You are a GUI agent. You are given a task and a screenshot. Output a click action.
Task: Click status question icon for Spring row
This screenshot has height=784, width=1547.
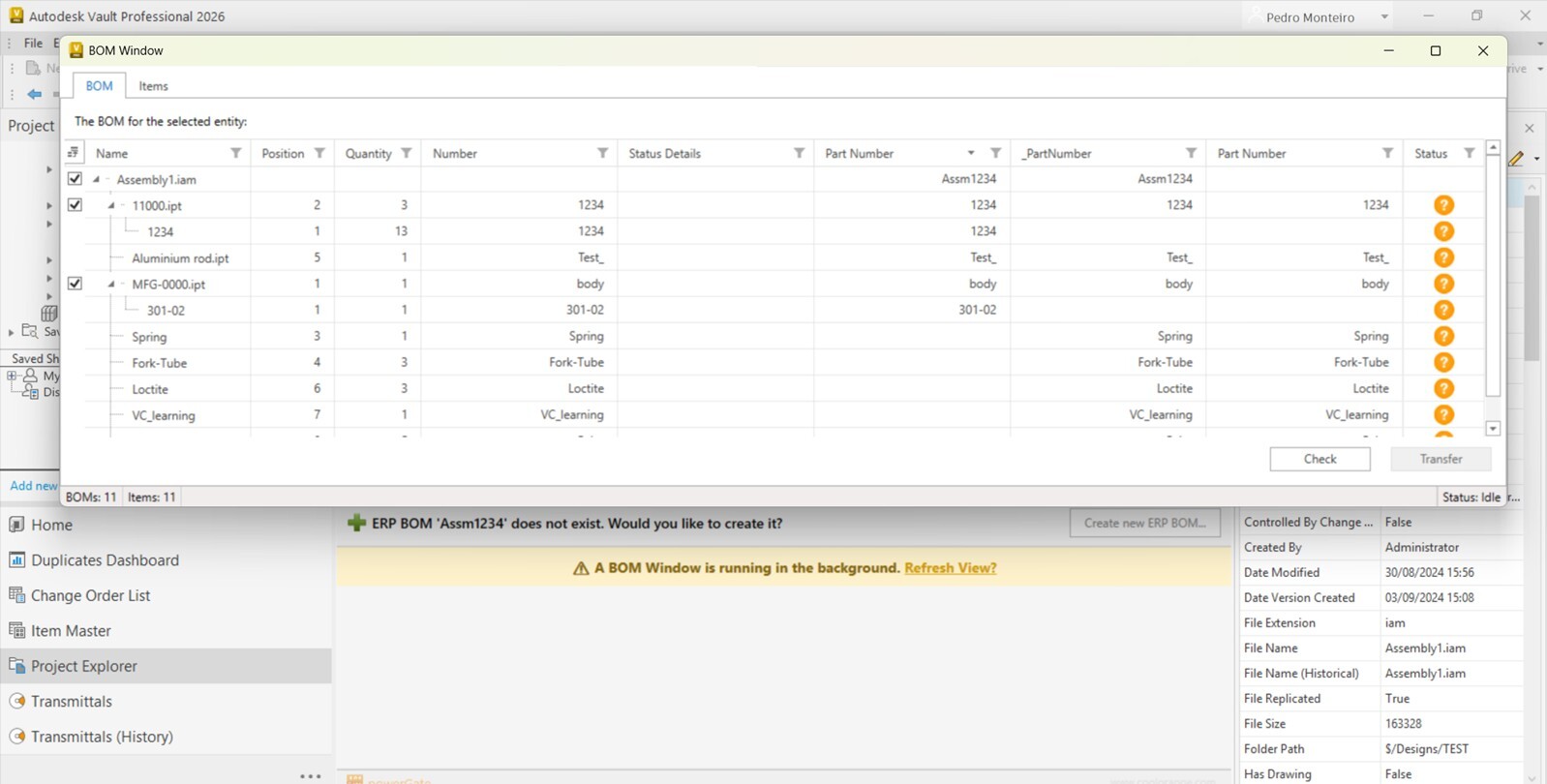[x=1443, y=336]
